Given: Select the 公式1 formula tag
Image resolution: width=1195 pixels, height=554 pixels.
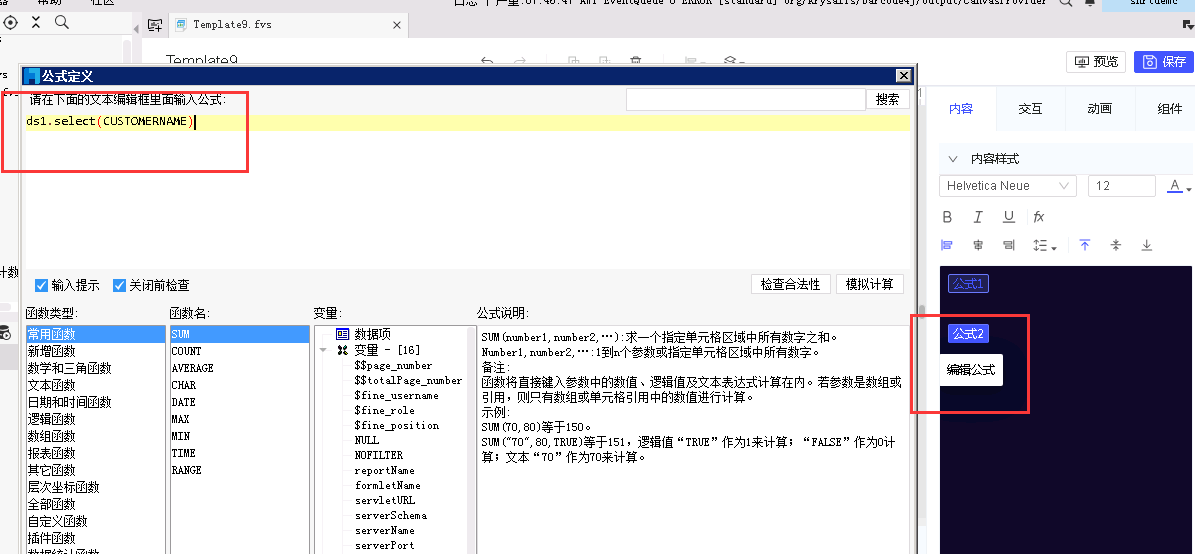Looking at the screenshot, I should (969, 283).
